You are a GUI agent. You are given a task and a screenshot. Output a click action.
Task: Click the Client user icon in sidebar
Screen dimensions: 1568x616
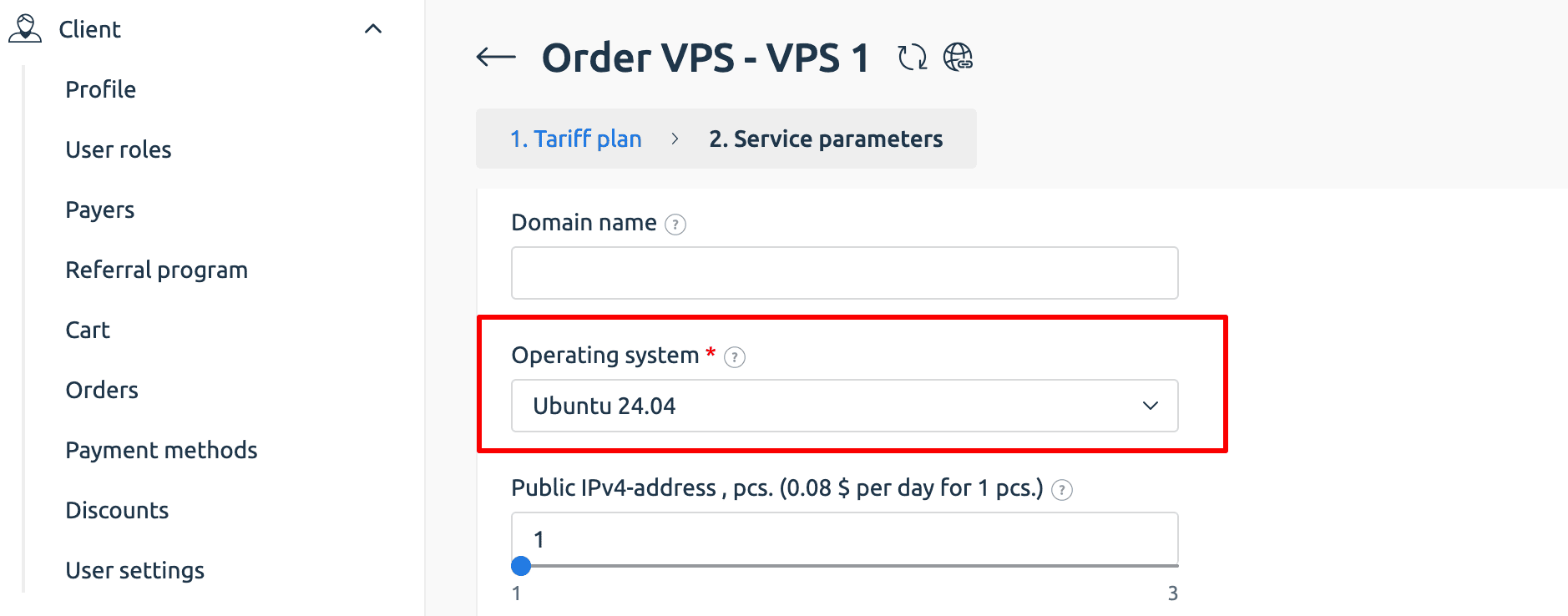click(25, 28)
